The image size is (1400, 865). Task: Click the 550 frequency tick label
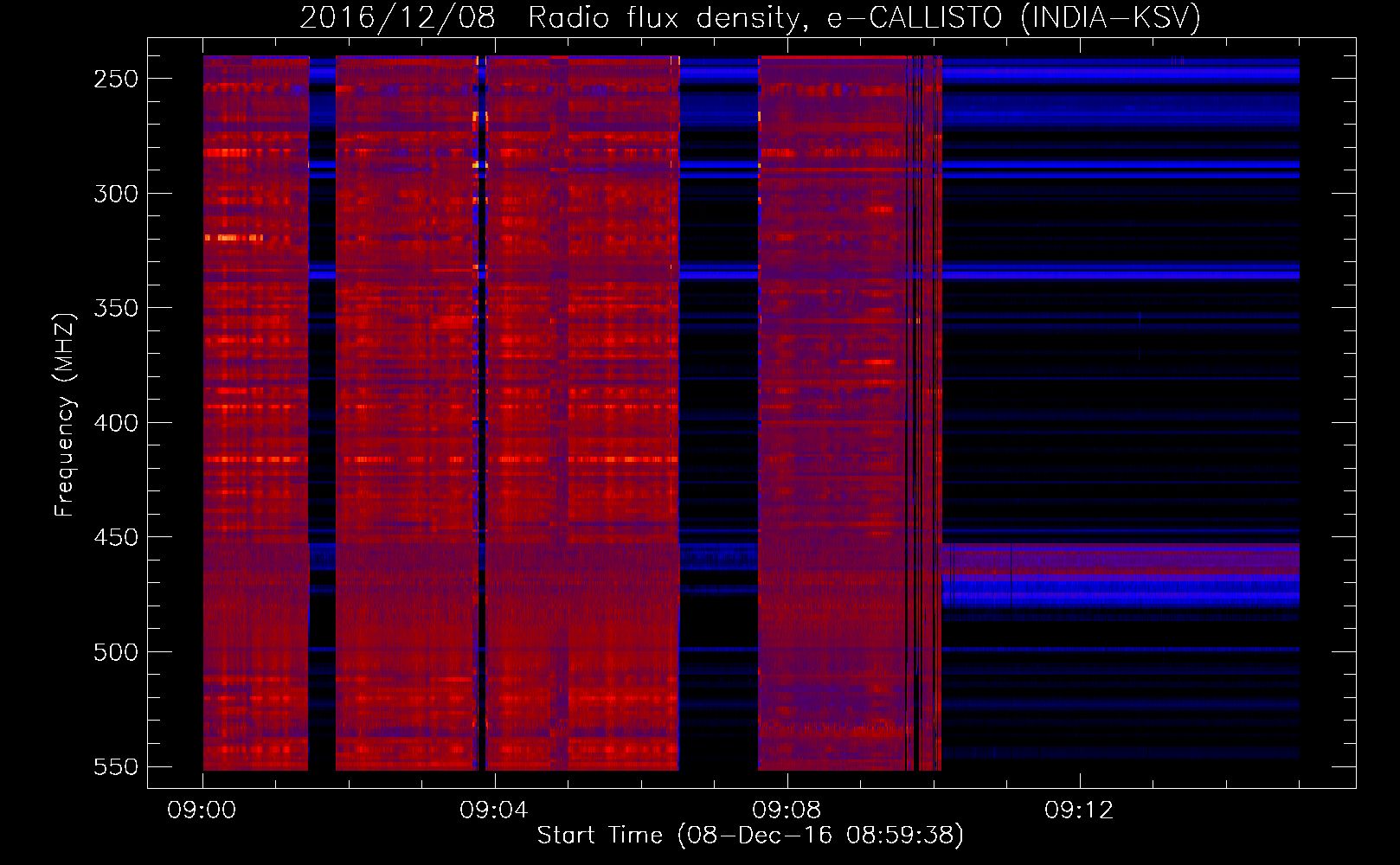[116, 767]
